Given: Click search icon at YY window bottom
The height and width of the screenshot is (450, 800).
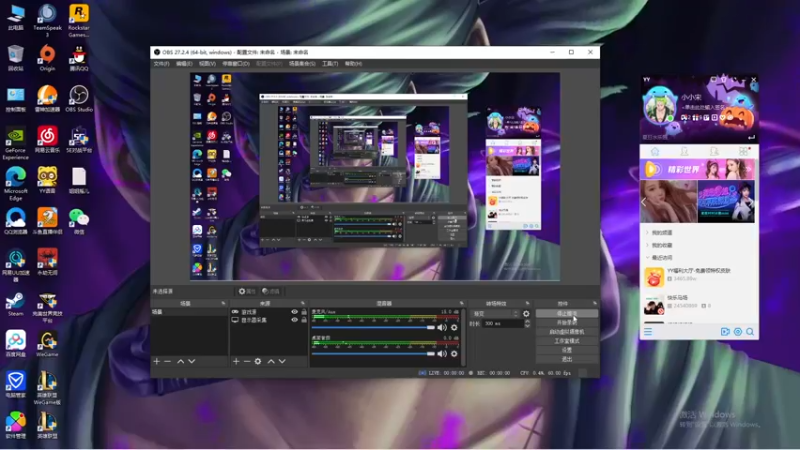Looking at the screenshot, I should pos(750,332).
